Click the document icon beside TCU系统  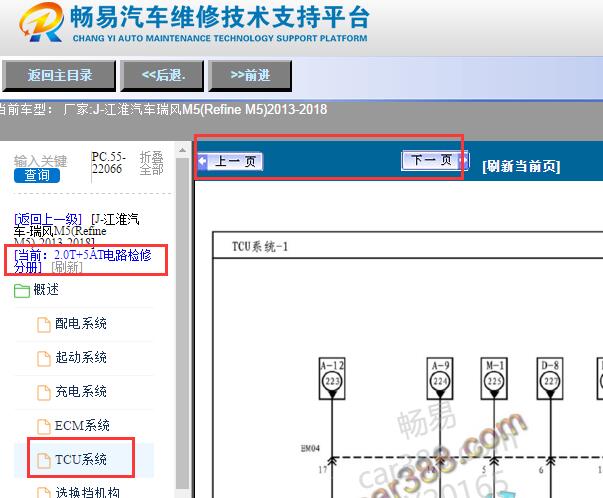[x=44, y=460]
